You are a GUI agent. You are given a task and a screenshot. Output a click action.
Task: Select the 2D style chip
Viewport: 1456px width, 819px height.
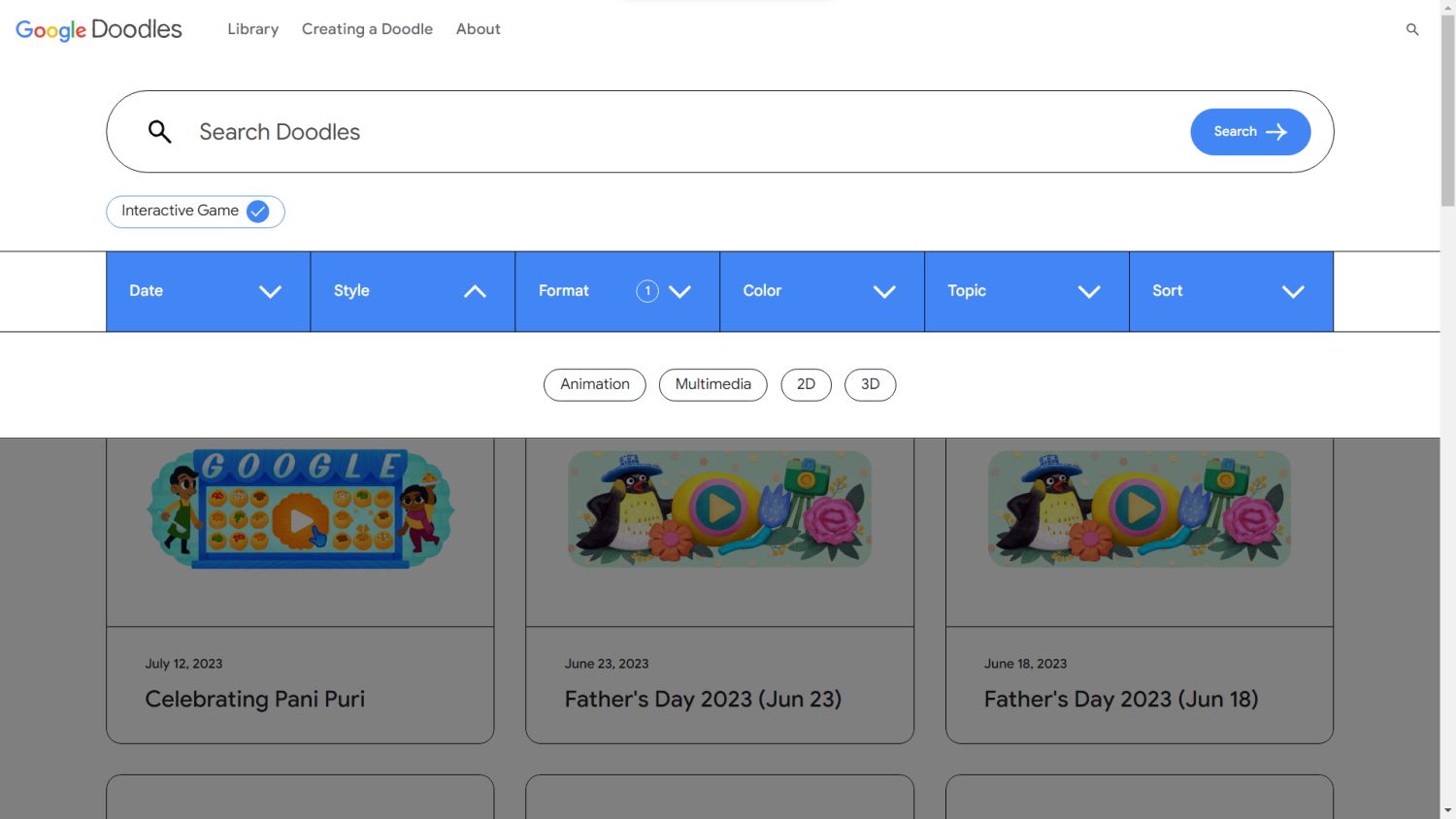coord(806,384)
